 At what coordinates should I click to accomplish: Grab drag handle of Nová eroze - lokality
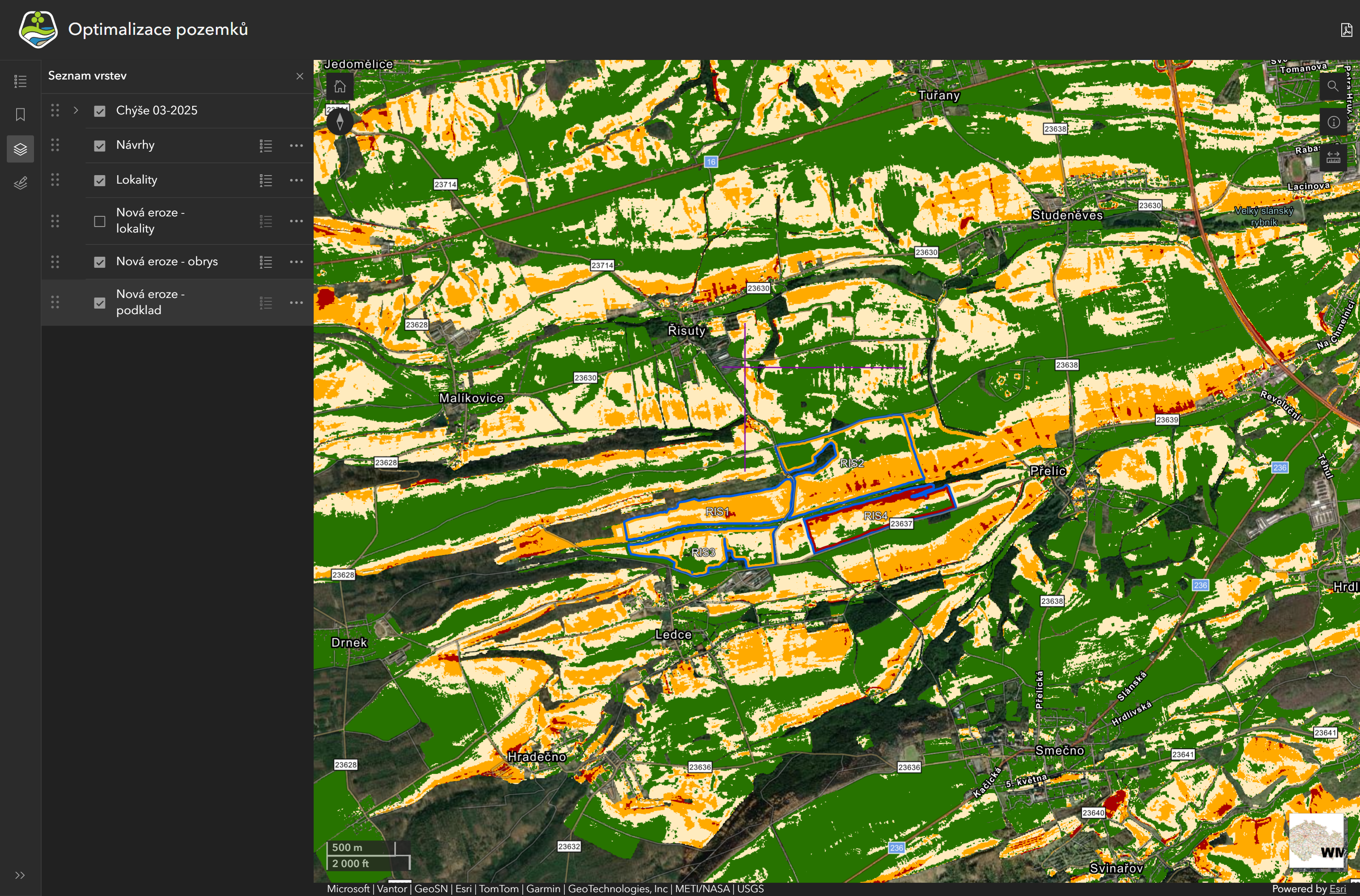click(55, 221)
